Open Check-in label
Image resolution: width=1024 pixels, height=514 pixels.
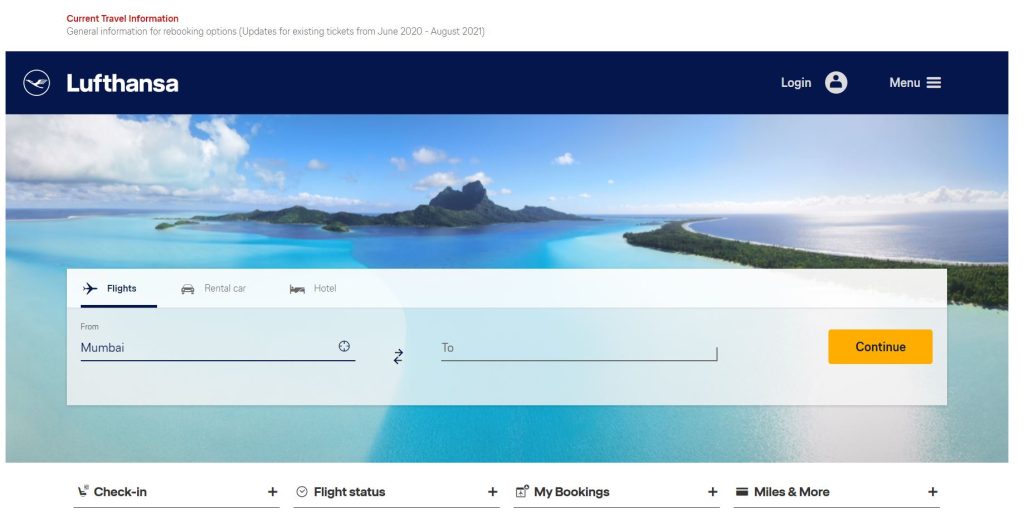120,492
